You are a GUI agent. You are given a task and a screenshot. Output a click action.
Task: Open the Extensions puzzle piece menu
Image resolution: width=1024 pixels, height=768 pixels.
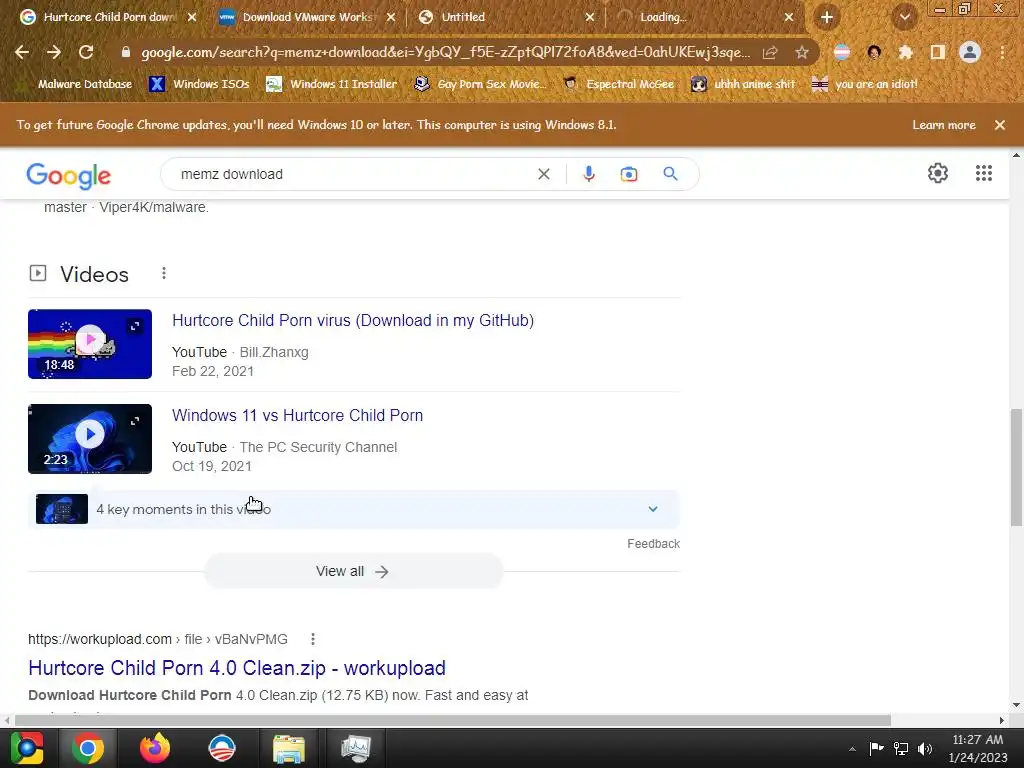(x=906, y=52)
